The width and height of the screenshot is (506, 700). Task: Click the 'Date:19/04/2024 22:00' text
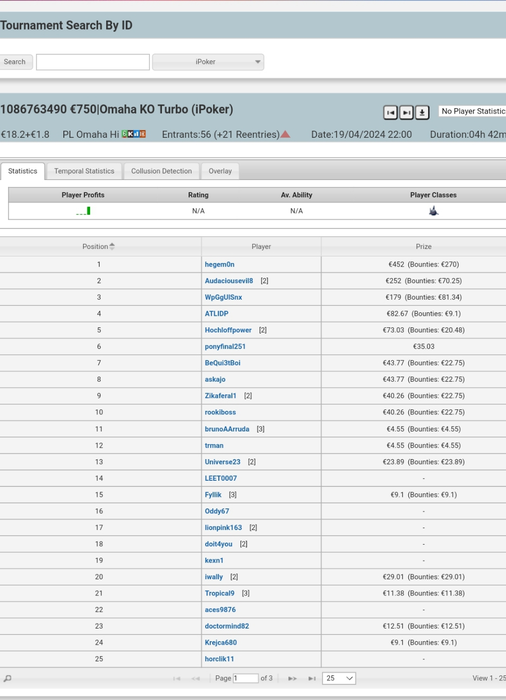pyautogui.click(x=361, y=134)
